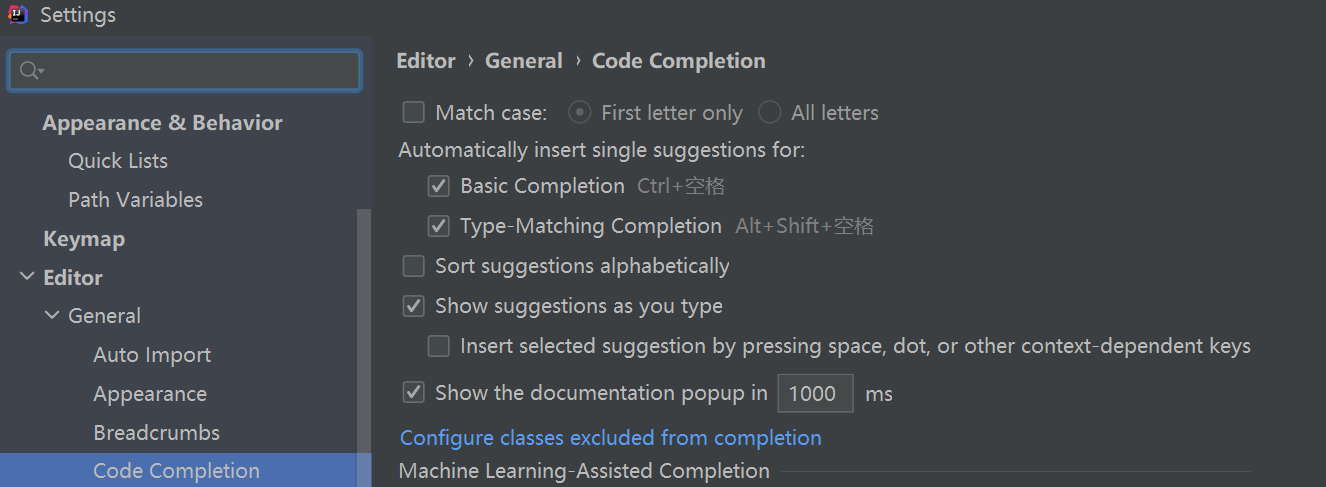Open the Keymap settings page
Image resolution: width=1326 pixels, height=487 pixels.
click(84, 239)
